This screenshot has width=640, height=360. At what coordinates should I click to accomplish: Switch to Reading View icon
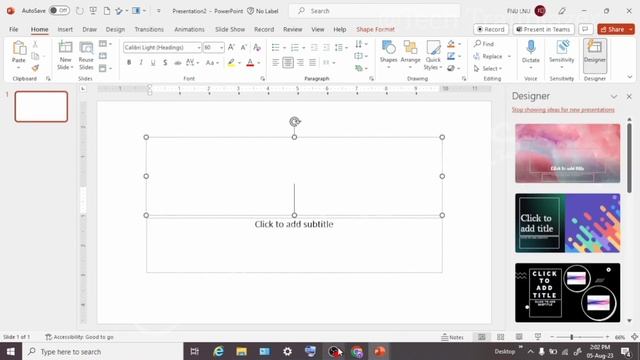tap(519, 337)
